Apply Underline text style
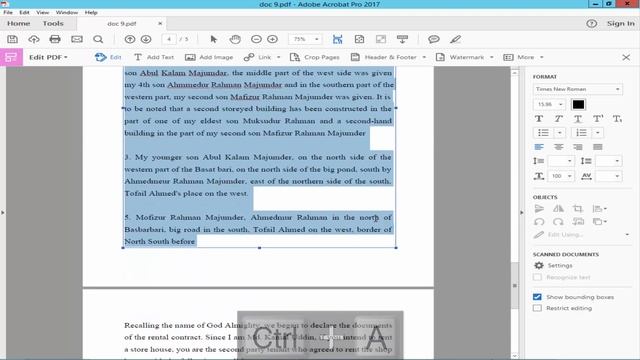 (578, 119)
